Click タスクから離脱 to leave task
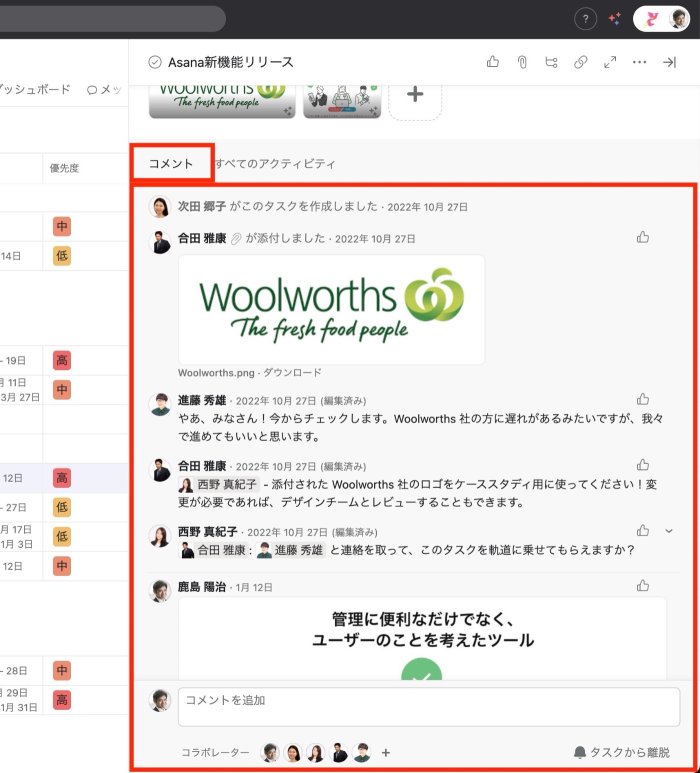Screen dimensions: 700x773 click(621, 752)
